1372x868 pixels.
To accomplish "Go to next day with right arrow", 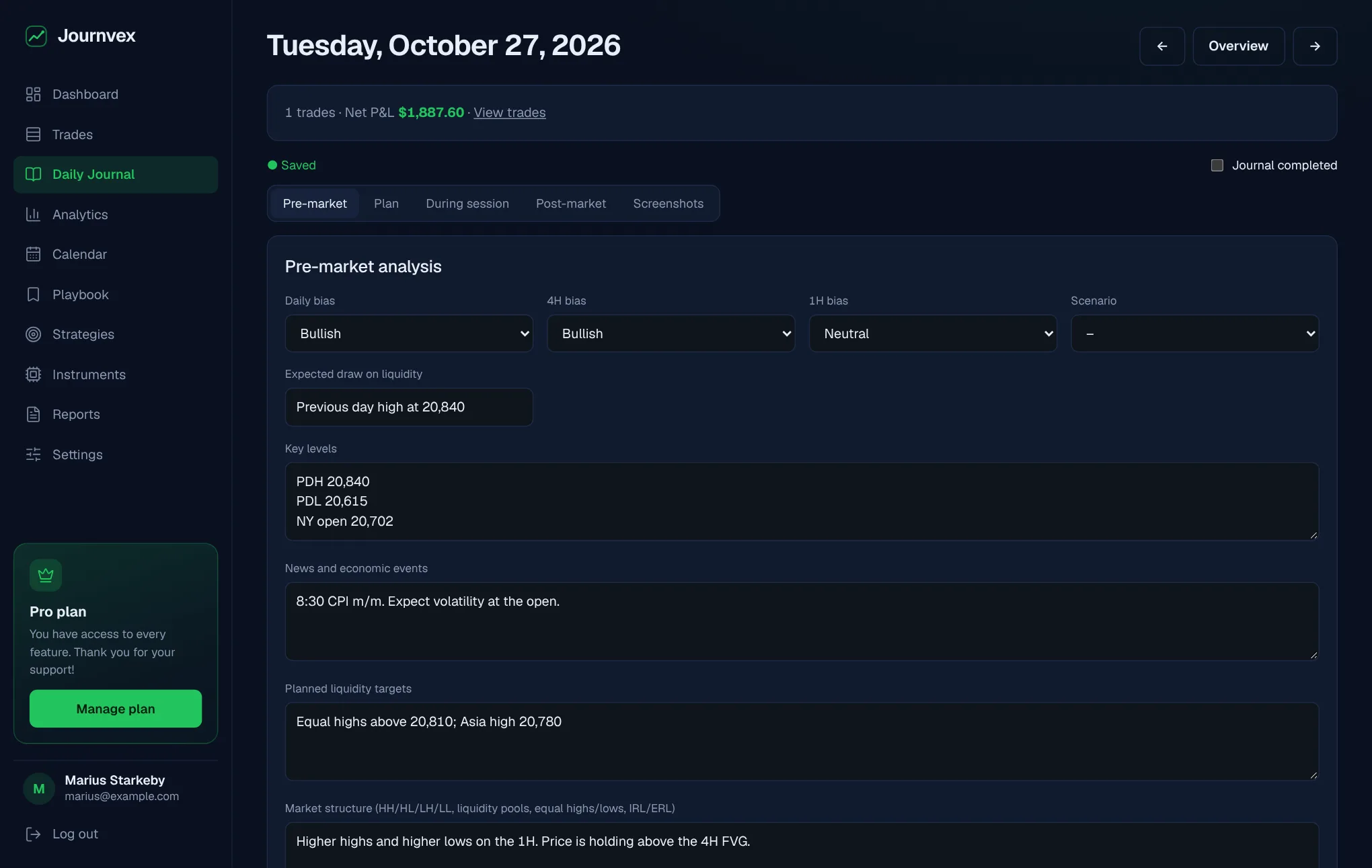I will tap(1315, 46).
